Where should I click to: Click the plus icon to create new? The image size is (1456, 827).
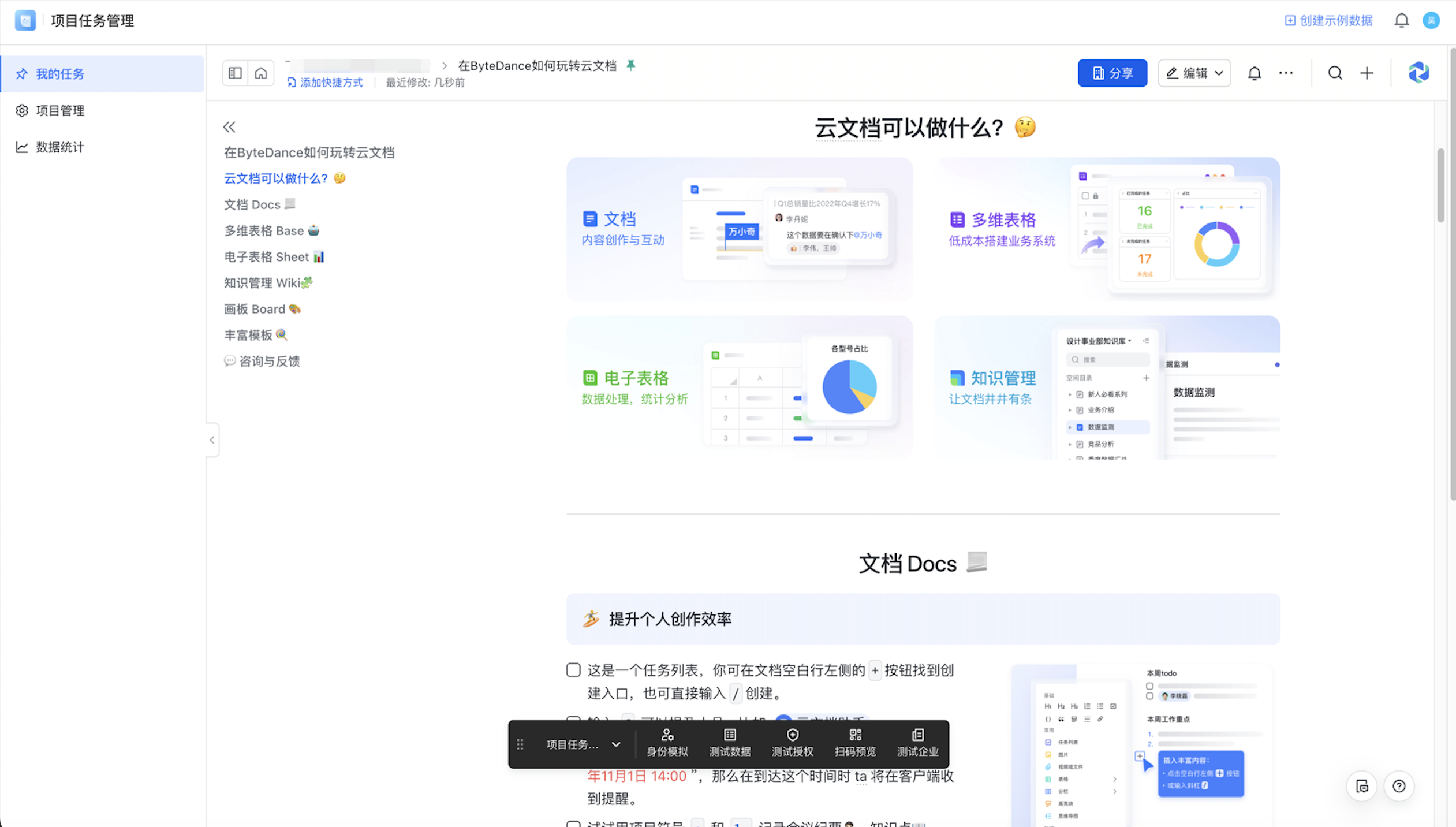tap(1367, 73)
